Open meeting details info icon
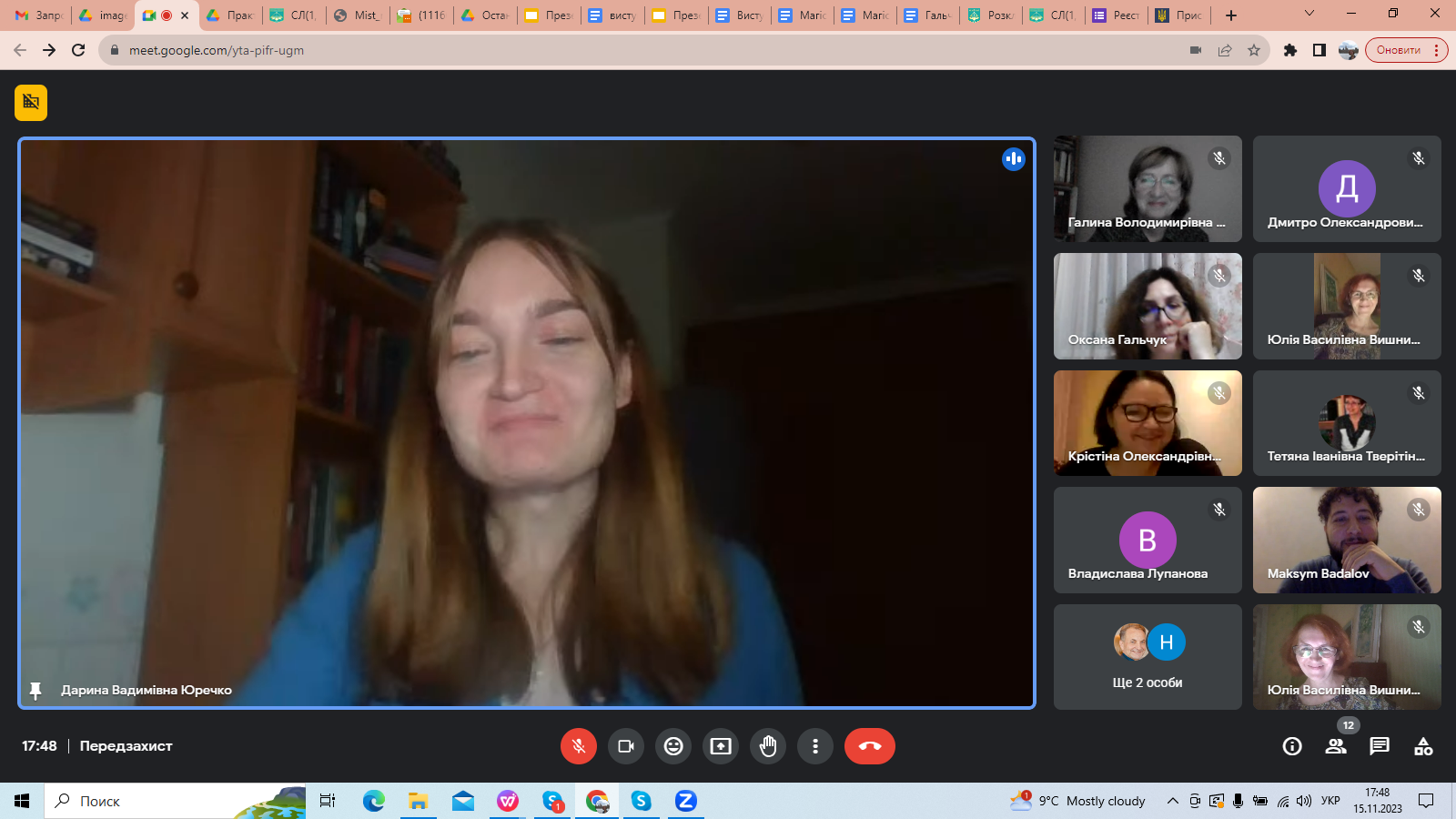The image size is (1456, 819). coord(1291,746)
